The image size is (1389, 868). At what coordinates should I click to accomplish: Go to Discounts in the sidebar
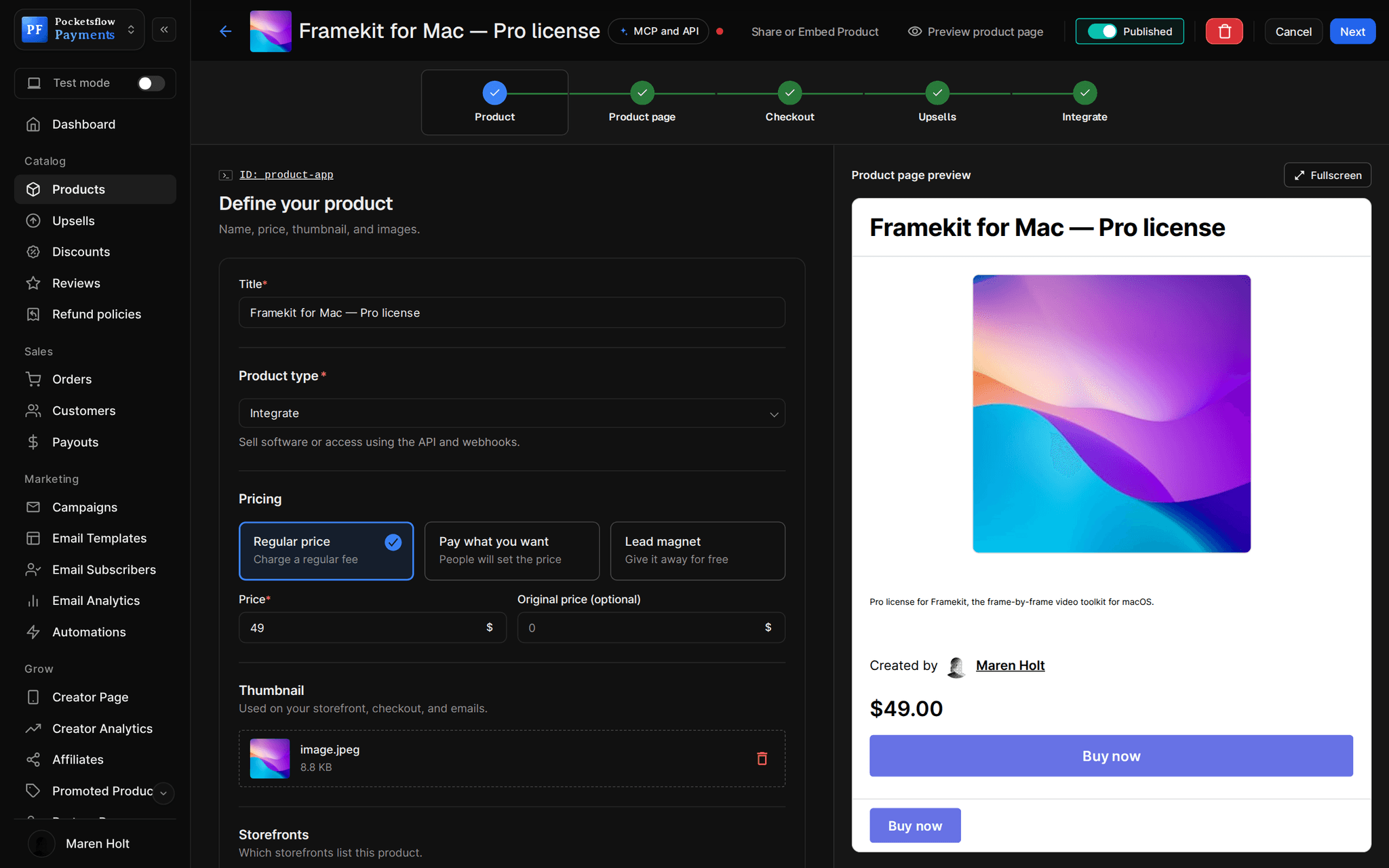point(95,252)
